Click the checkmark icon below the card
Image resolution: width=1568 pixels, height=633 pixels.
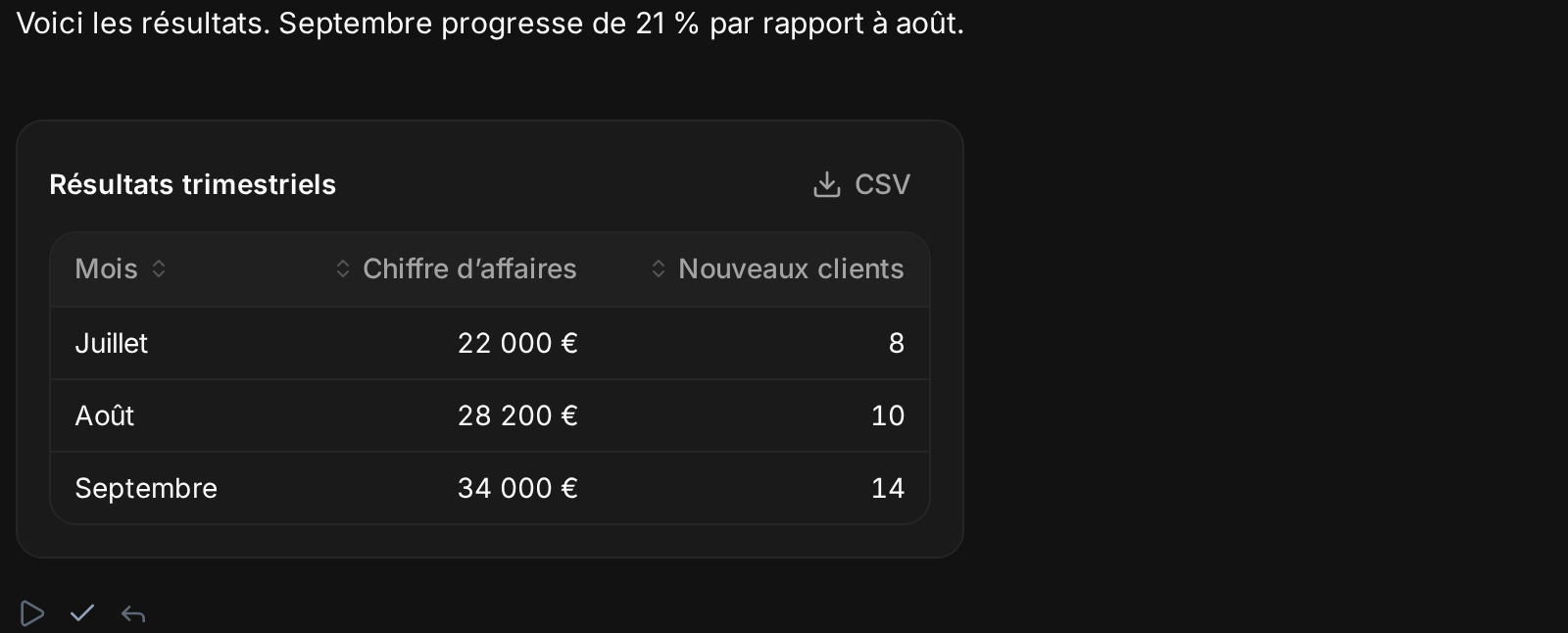[x=82, y=613]
